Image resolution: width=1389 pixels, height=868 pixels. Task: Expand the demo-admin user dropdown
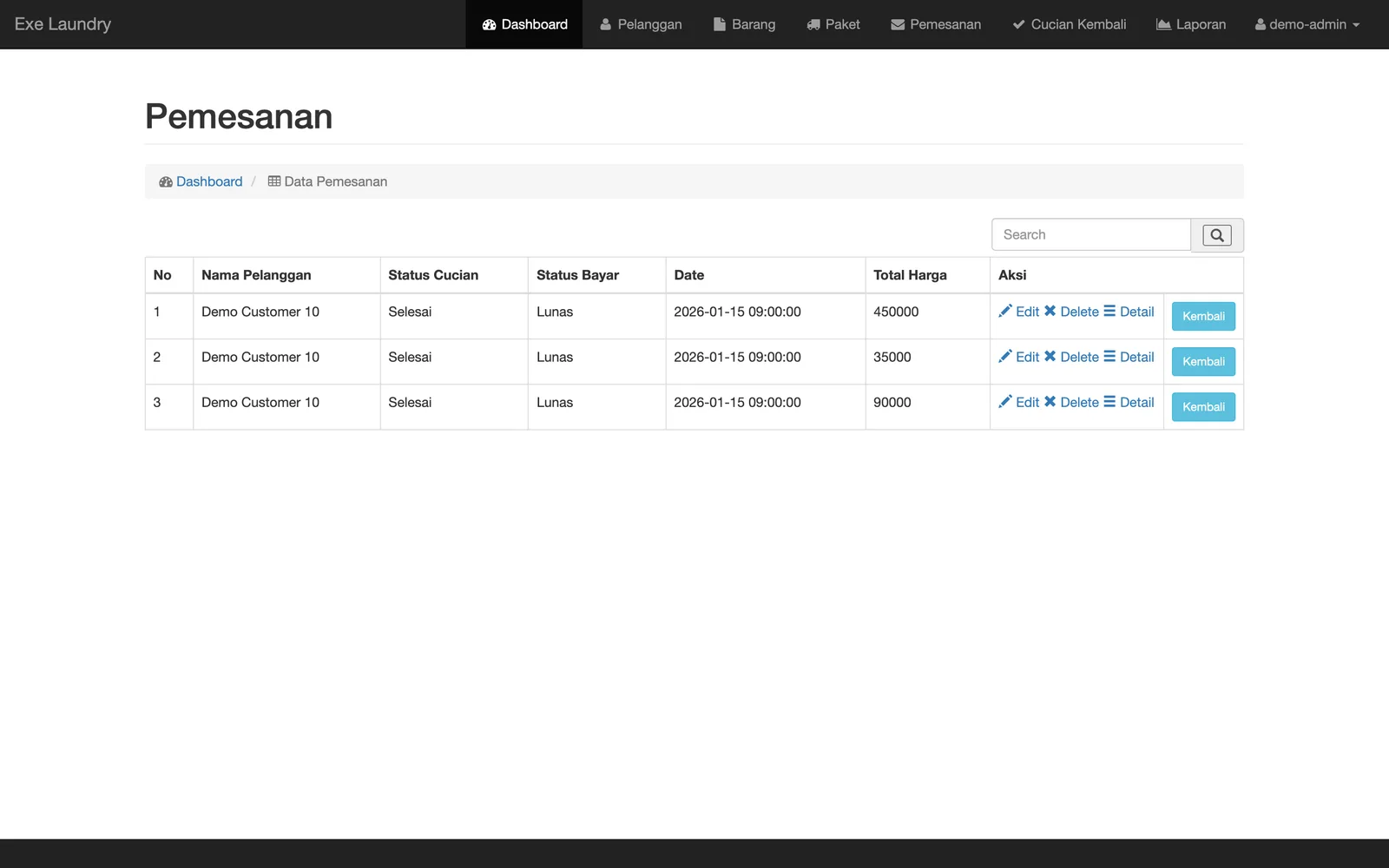(1307, 24)
